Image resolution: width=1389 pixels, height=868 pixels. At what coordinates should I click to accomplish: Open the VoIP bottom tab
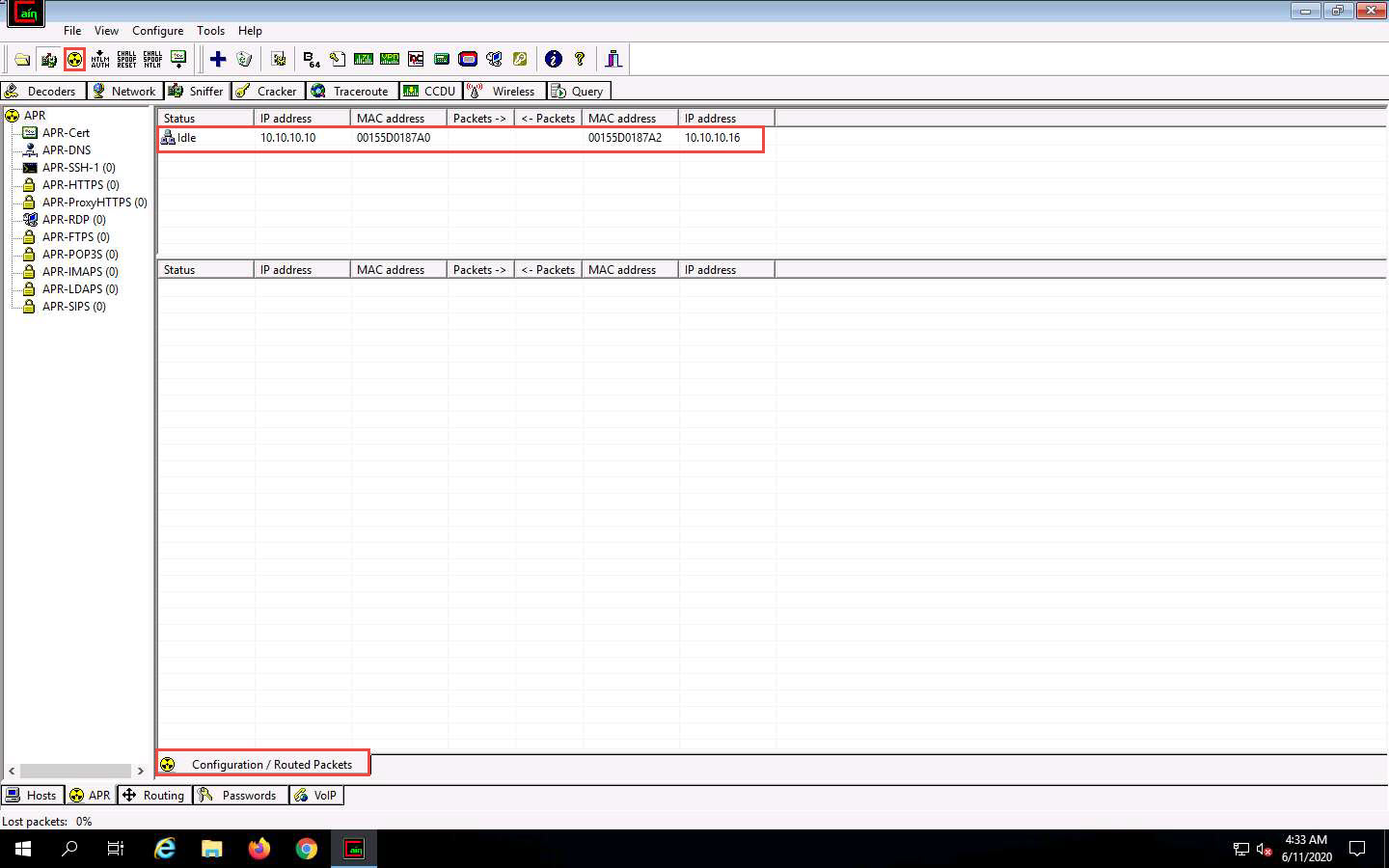(x=316, y=795)
